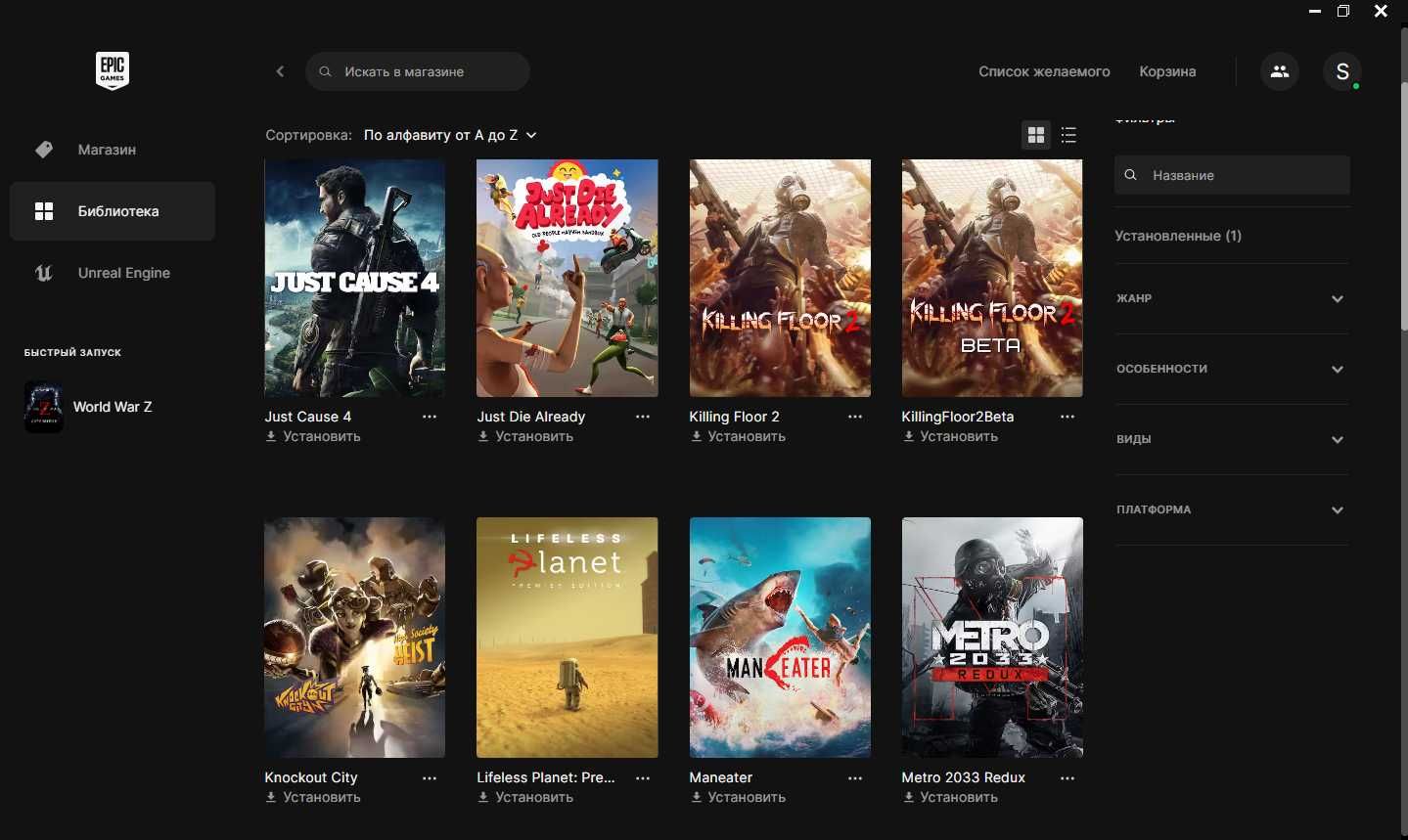Click the store tag icon beside Магазин
Viewport: 1408px width, 840px height.
click(x=44, y=150)
